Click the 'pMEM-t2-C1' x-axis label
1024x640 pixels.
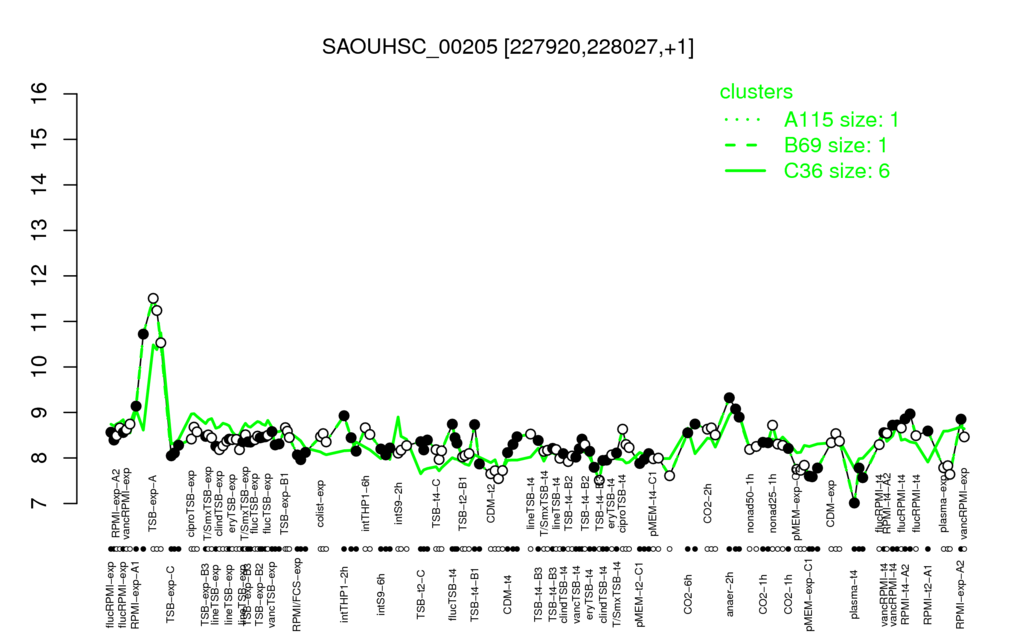[x=640, y=595]
